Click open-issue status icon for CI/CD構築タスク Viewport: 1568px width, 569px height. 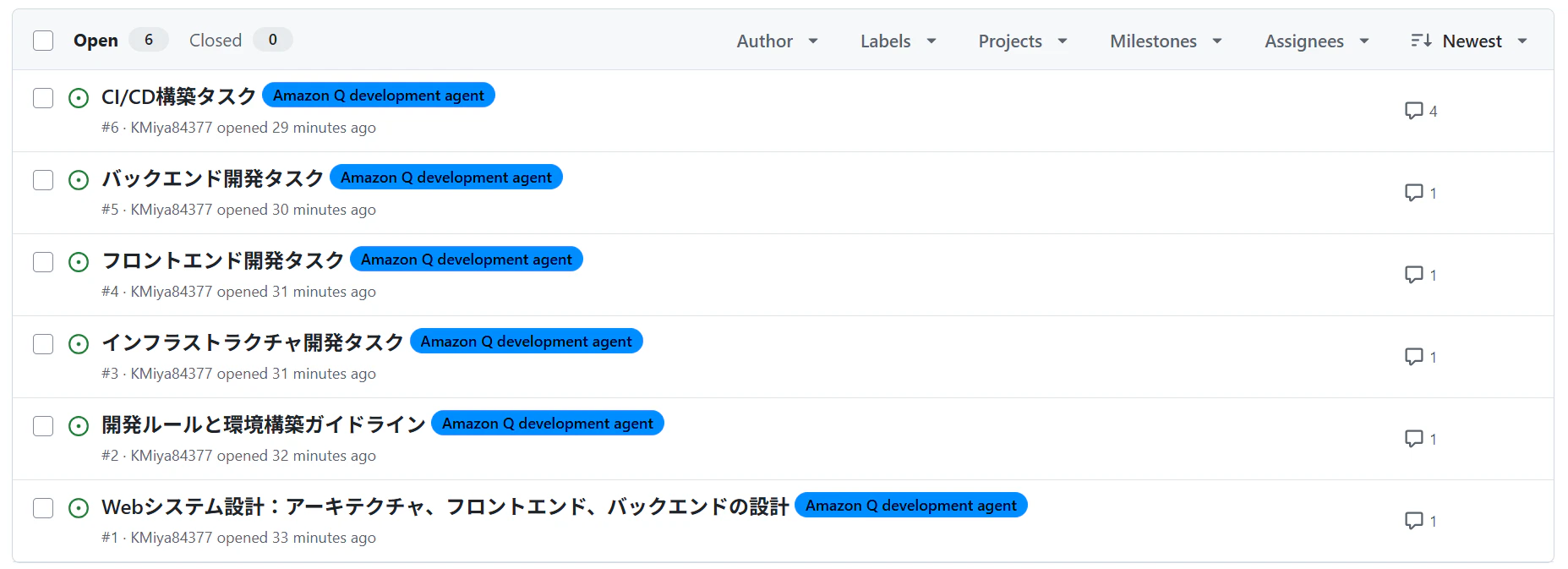coord(79,98)
